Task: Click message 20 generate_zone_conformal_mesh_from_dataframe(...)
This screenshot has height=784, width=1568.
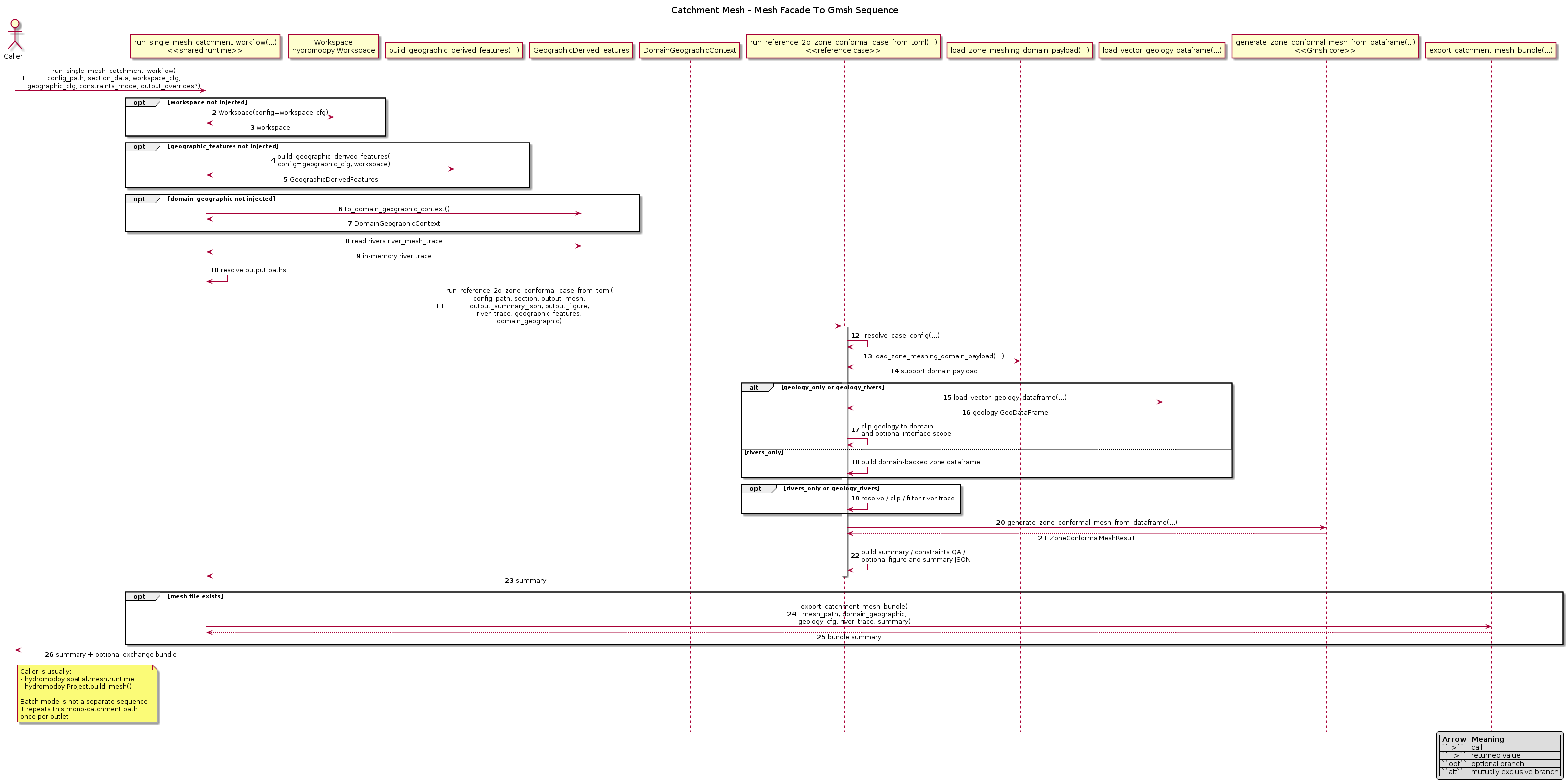Action: pyautogui.click(x=1087, y=523)
